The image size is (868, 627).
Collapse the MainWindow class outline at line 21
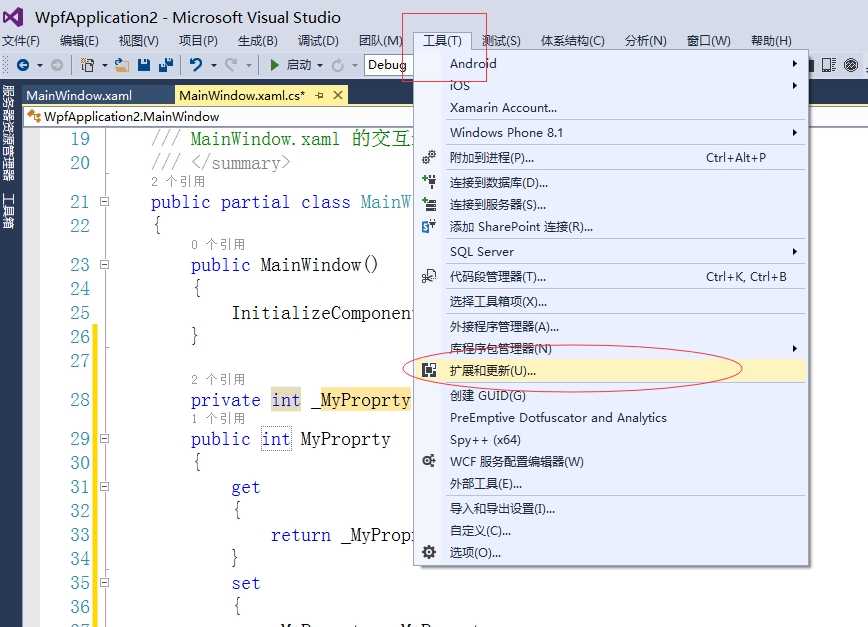tap(104, 202)
